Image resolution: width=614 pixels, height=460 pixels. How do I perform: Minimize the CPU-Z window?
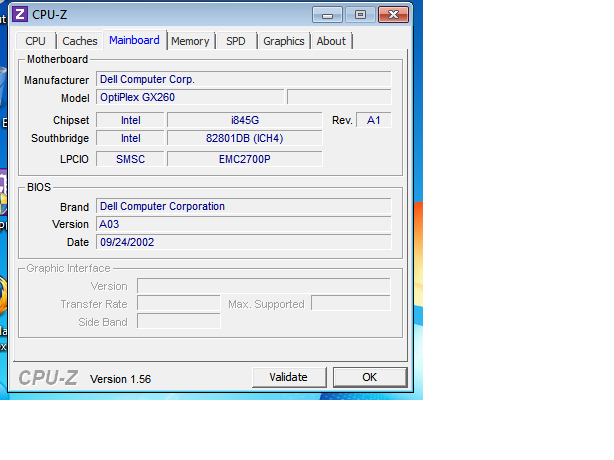coord(329,14)
